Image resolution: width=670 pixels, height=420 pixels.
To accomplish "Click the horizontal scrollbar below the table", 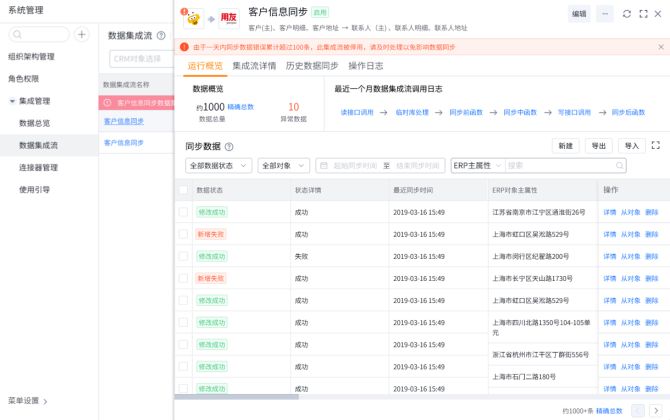I will point(238,397).
